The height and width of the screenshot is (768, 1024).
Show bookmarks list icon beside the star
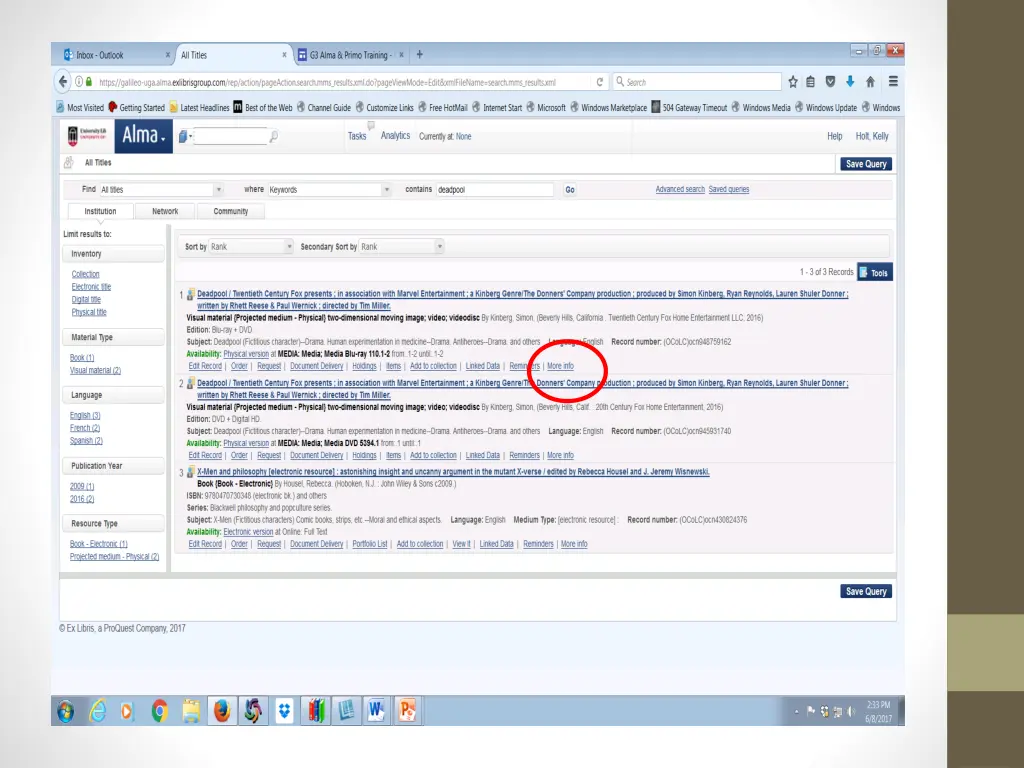point(810,82)
